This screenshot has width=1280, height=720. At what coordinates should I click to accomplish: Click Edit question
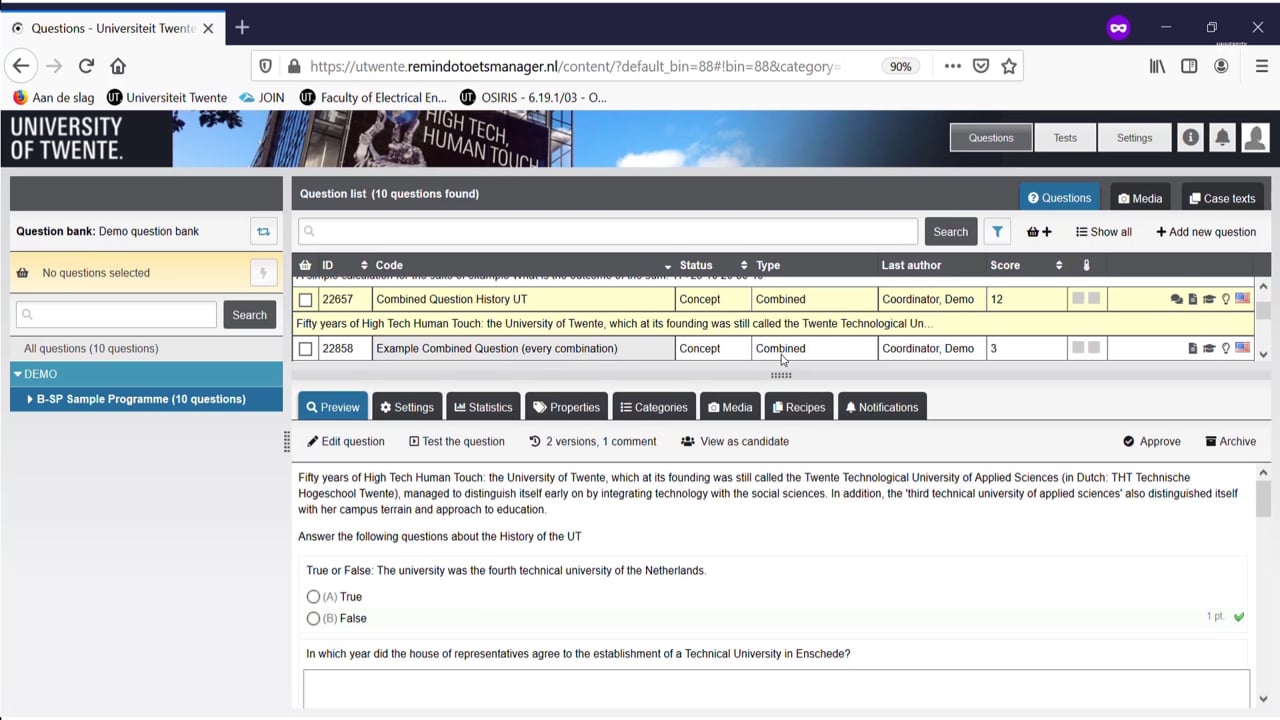[346, 441]
